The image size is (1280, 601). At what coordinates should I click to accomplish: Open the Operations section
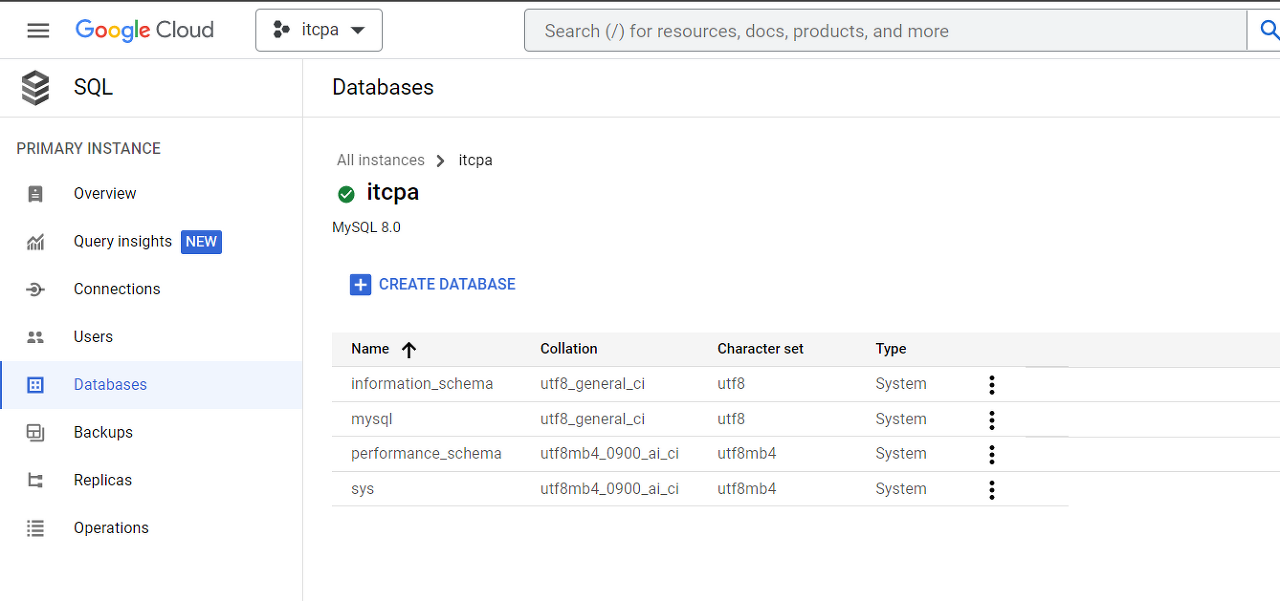[x=111, y=528]
